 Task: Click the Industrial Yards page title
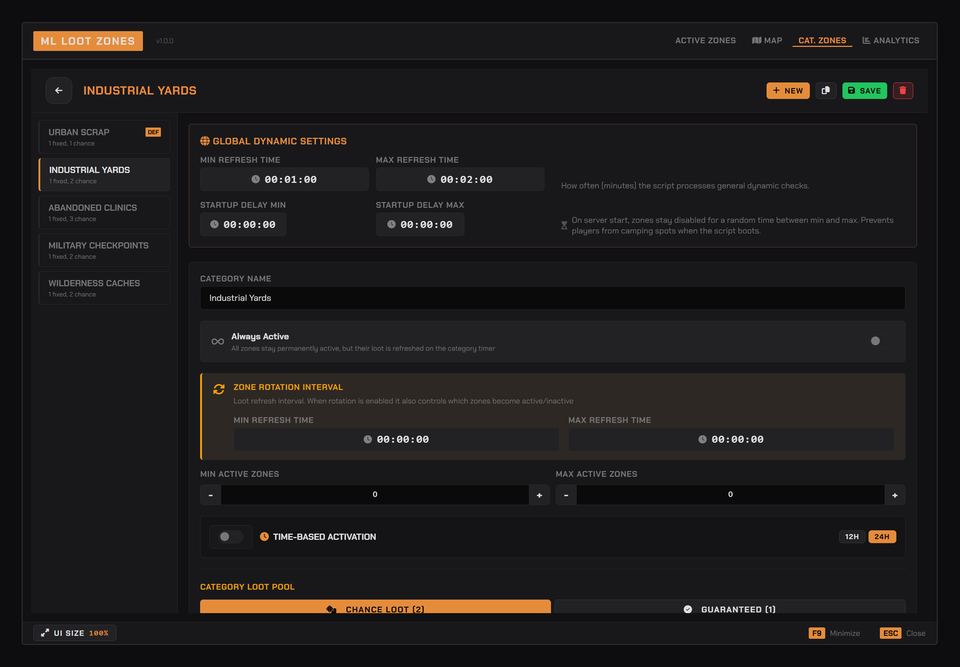pos(140,91)
